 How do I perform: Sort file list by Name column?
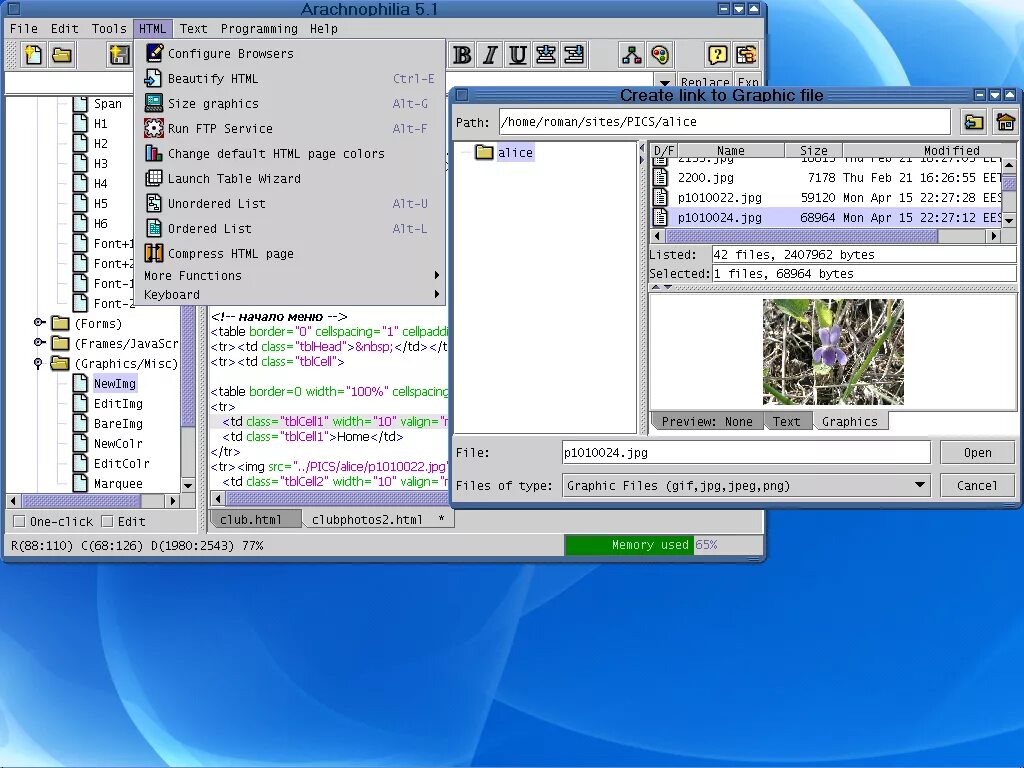[731, 151]
